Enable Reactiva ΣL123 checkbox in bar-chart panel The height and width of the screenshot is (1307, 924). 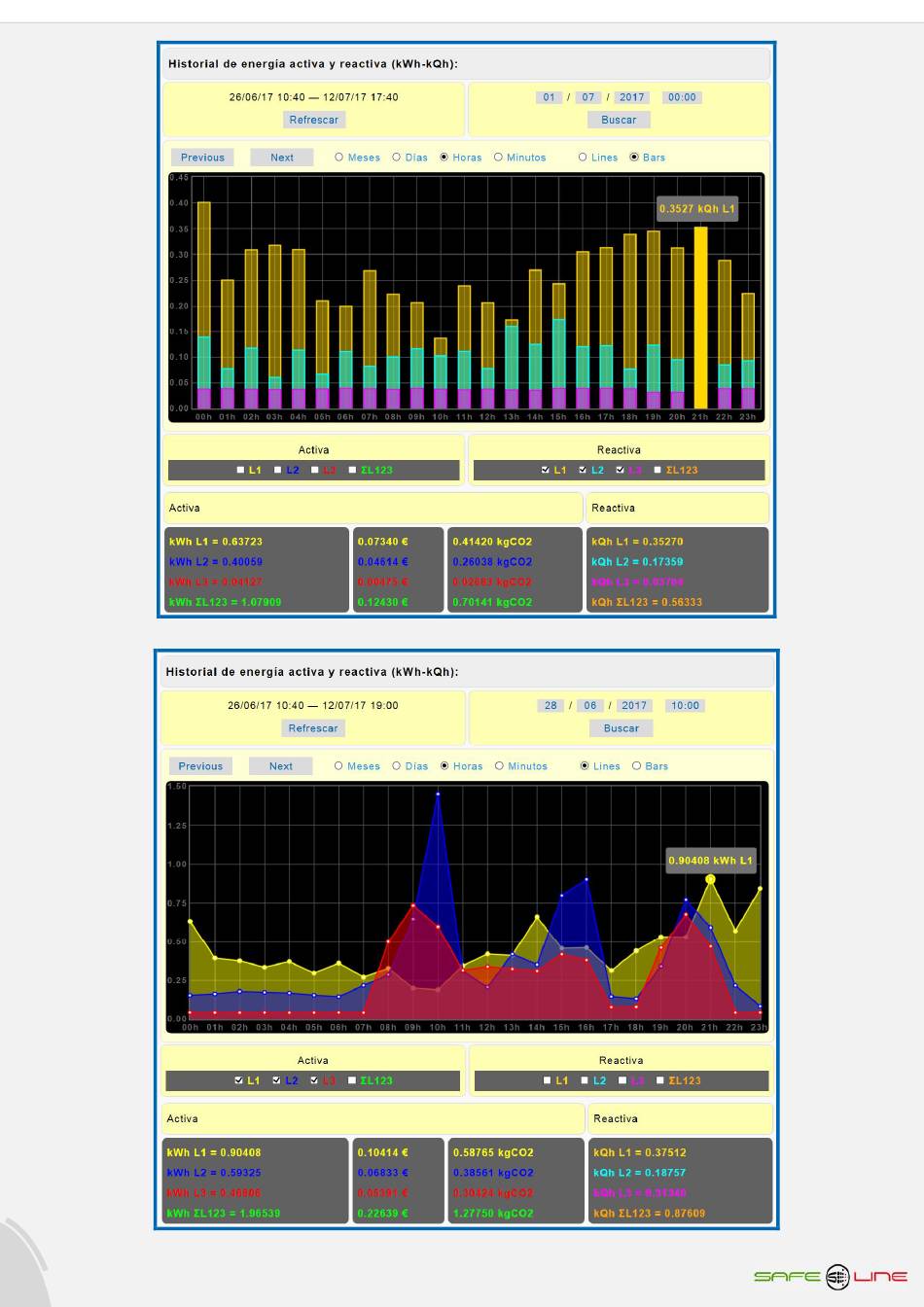657,470
